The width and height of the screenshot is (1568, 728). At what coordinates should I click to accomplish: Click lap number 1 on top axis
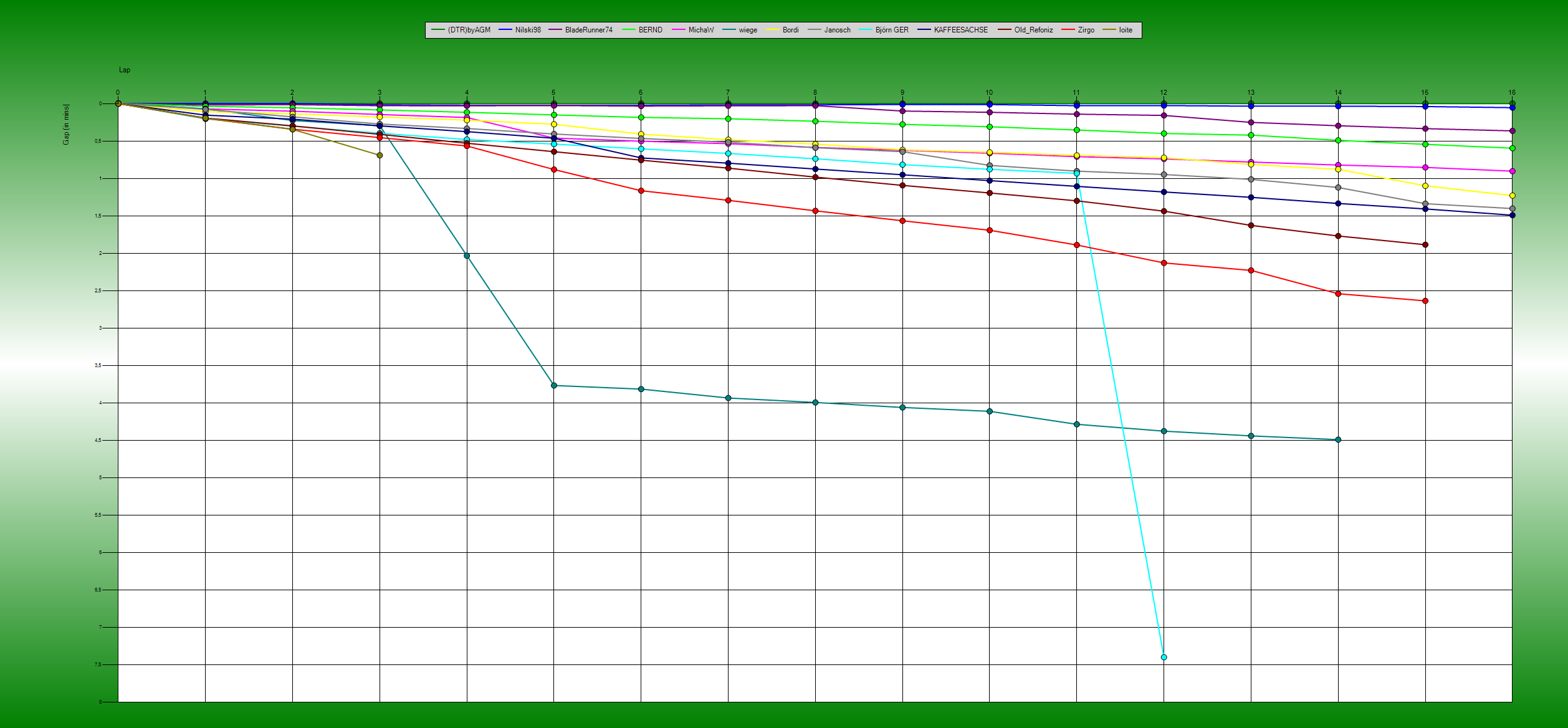(x=205, y=92)
